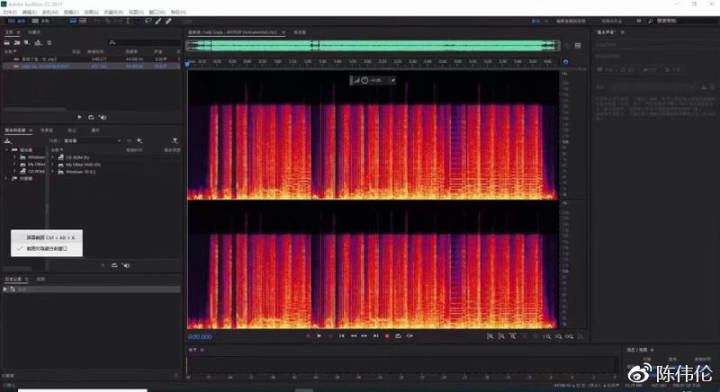The height and width of the screenshot is (392, 720).
Task: Play the selected file in Files panel preview
Action: point(79,118)
